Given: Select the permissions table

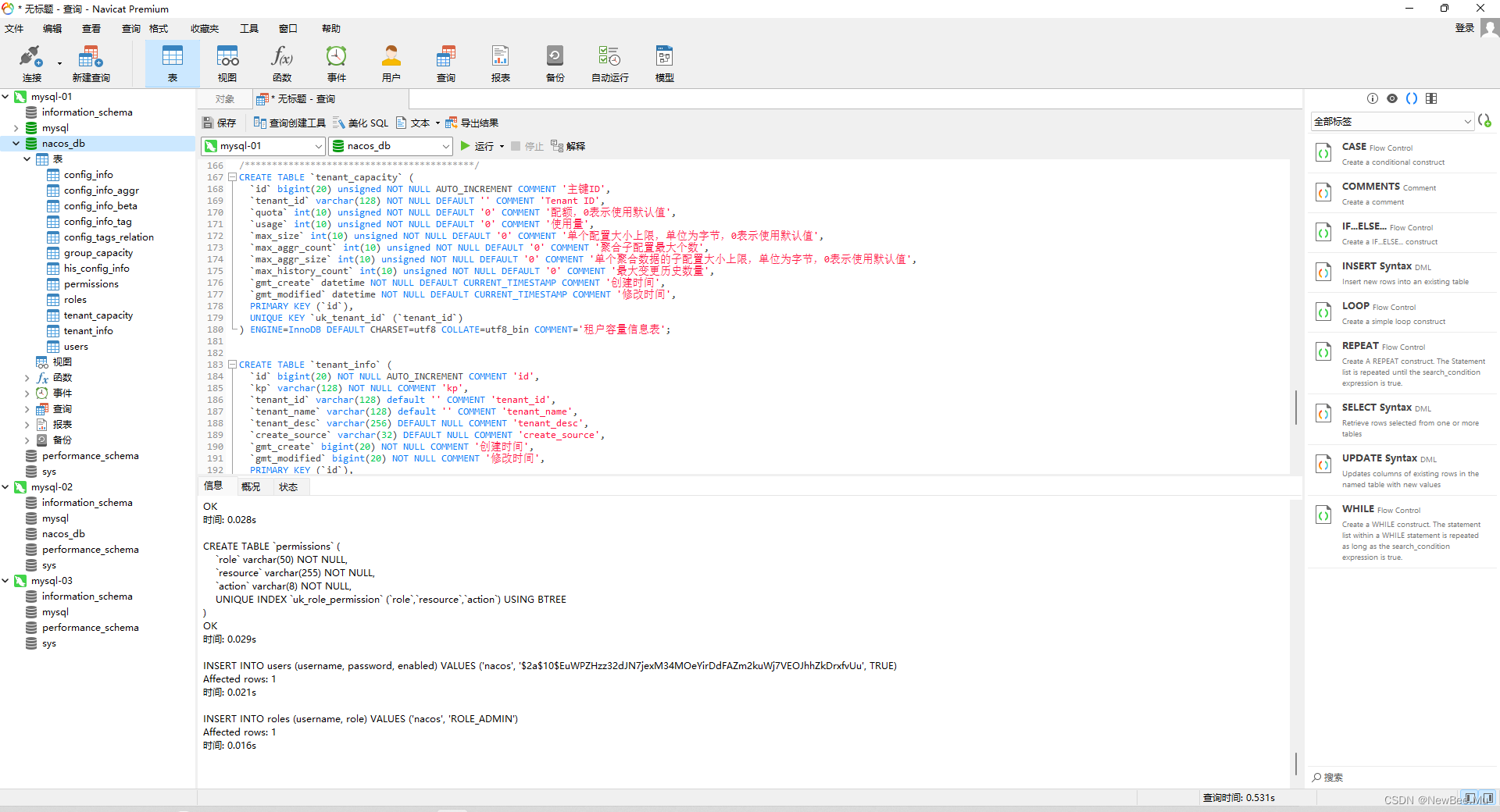Looking at the screenshot, I should [x=91, y=284].
